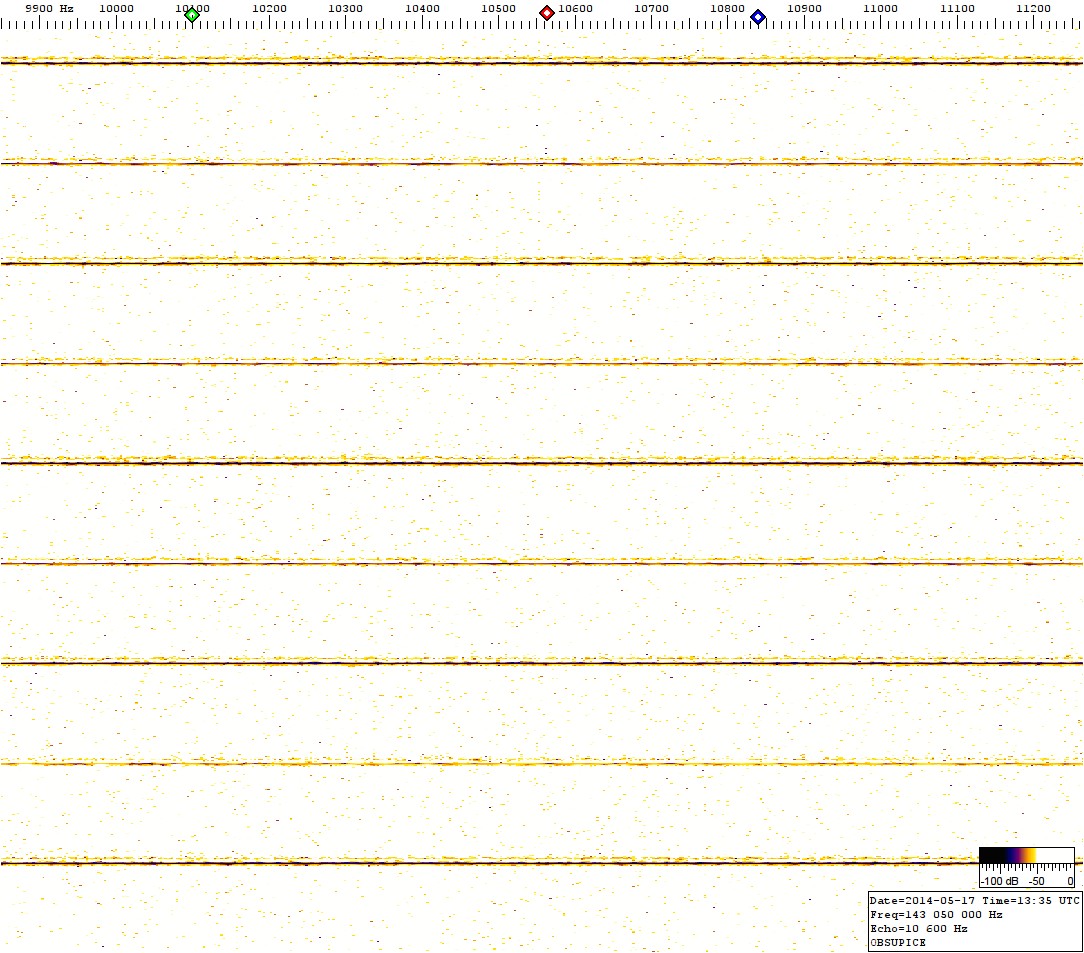Click the 11100 frequency ruler label
This screenshot has width=1084, height=953.
pos(957,8)
